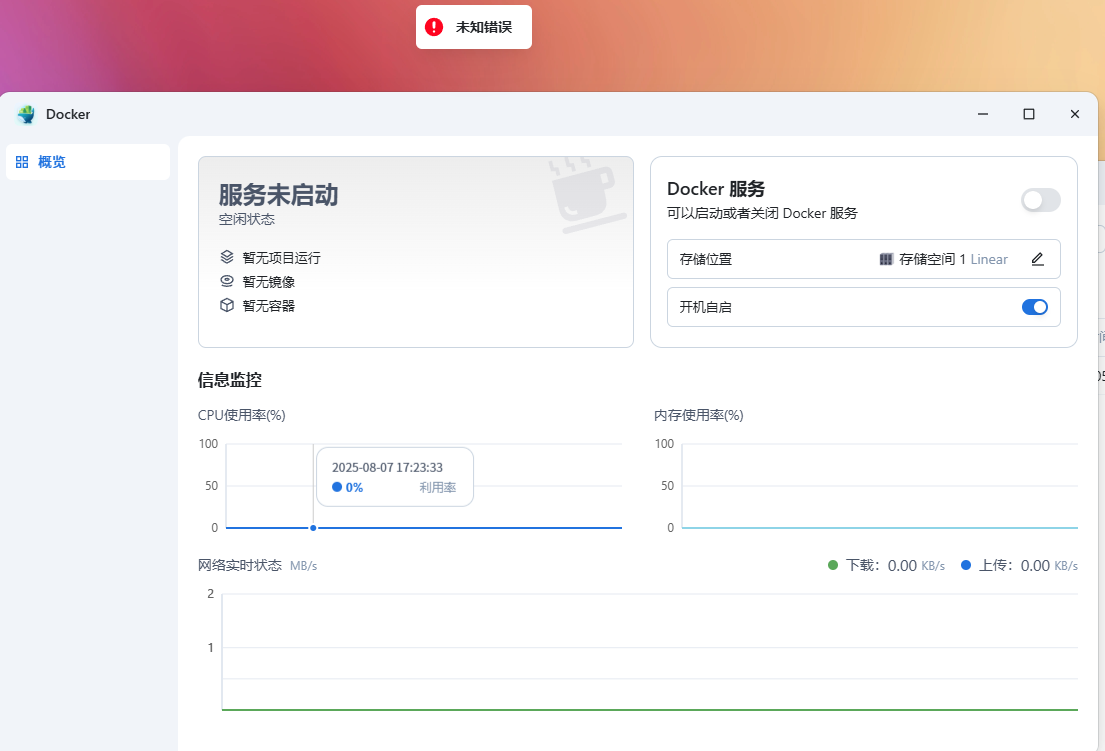Image resolution: width=1105 pixels, height=751 pixels.
Task: Click the Linear storage type label
Action: [989, 259]
